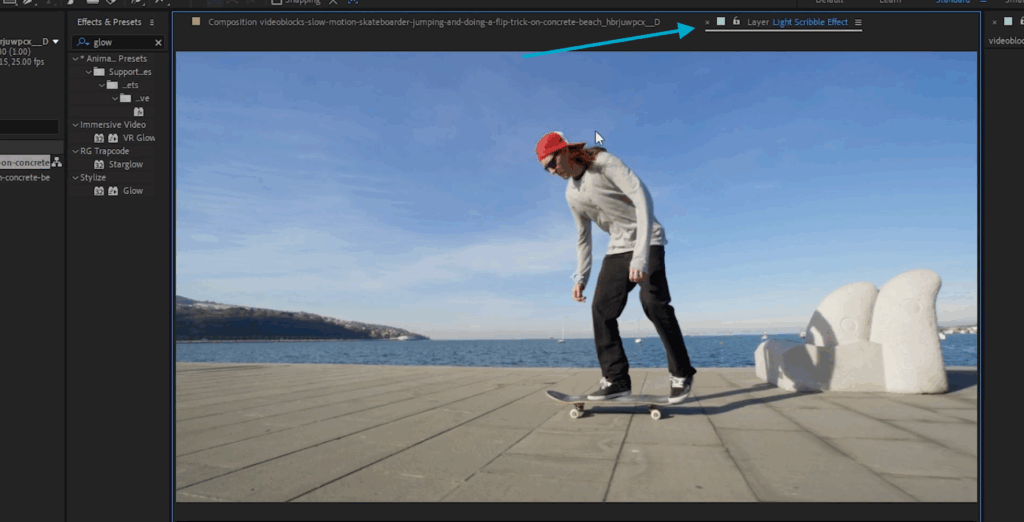Click the GPU acceleration icon beside Stylize Glow
The width and height of the screenshot is (1024, 522).
[x=113, y=191]
